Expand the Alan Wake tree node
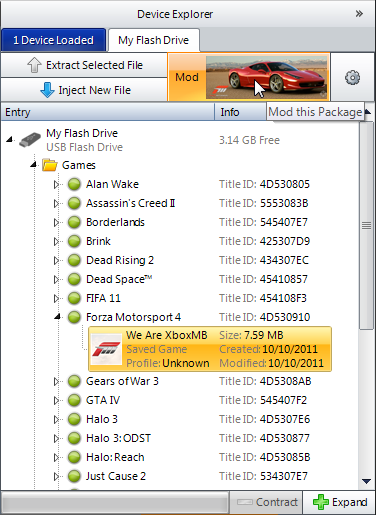376x515 pixels. tap(56, 184)
